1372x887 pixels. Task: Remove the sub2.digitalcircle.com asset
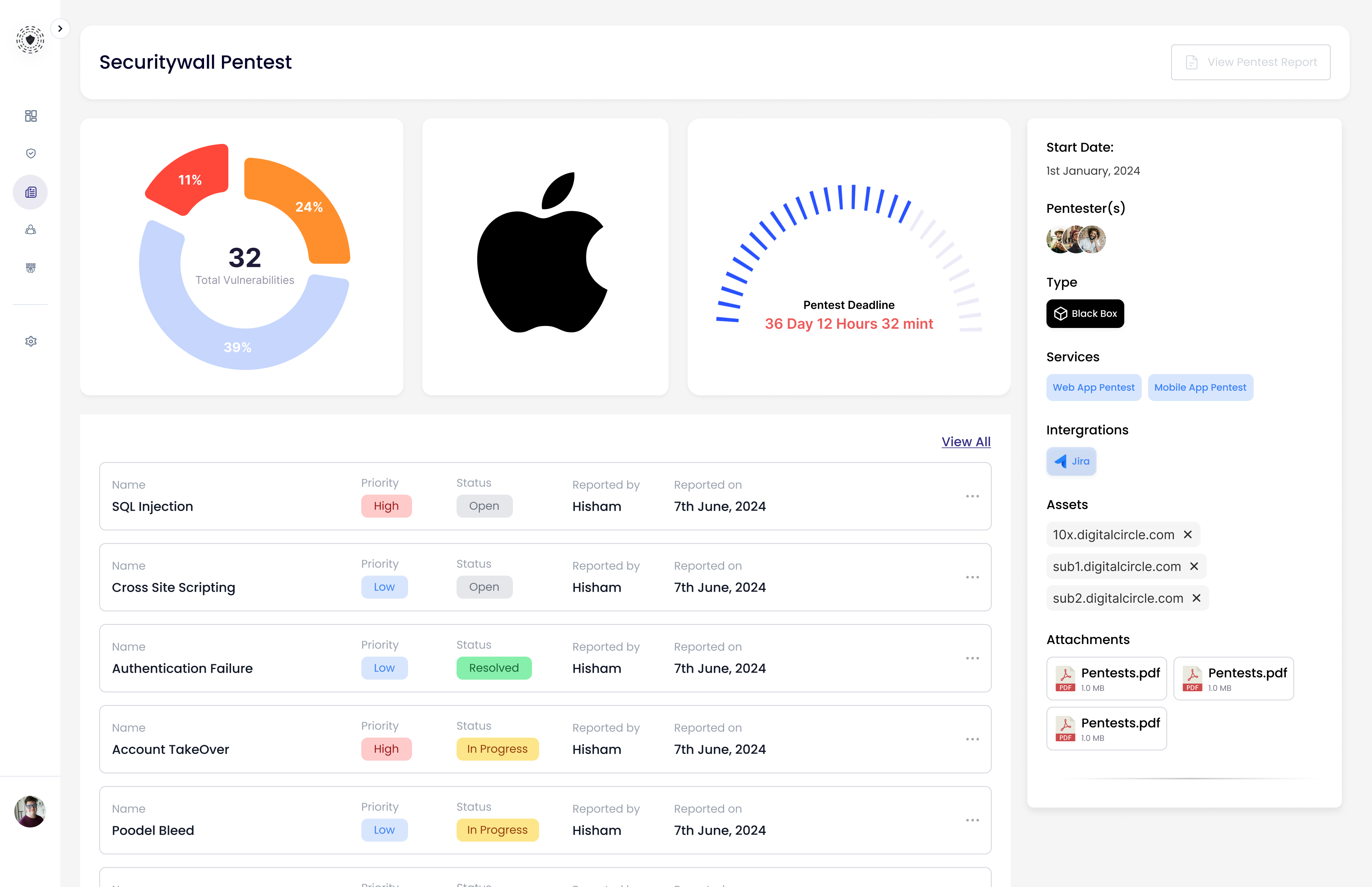[1197, 598]
